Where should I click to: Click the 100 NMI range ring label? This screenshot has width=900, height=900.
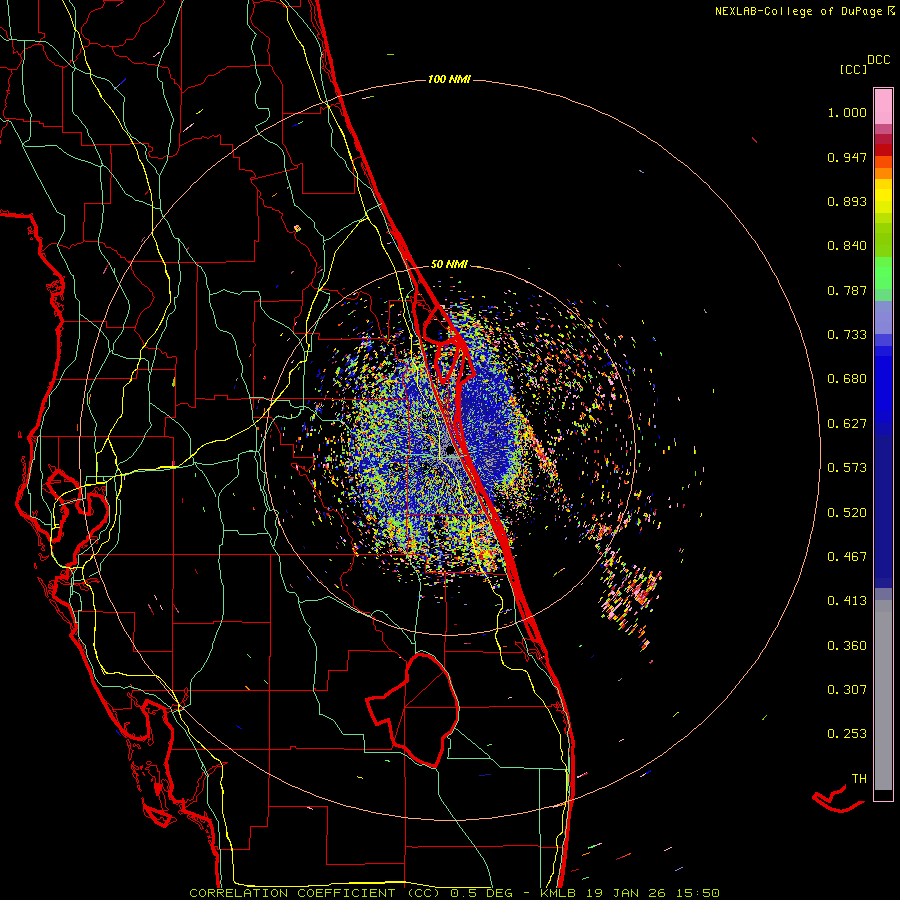point(449,79)
